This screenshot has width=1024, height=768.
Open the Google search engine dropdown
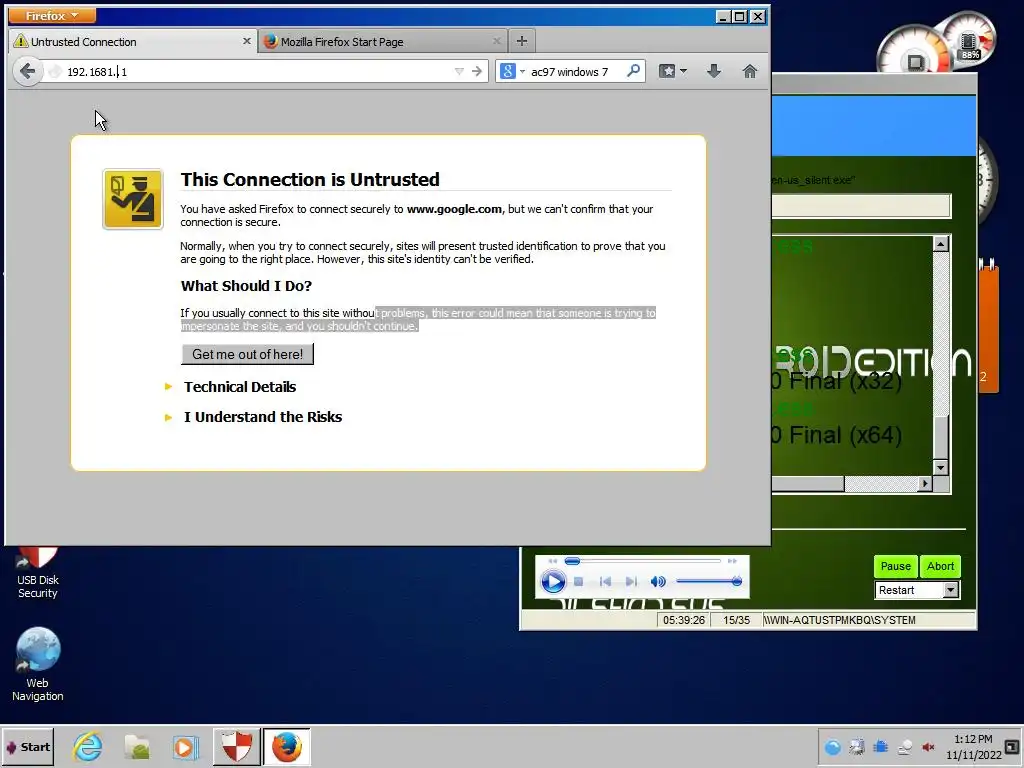(512, 71)
